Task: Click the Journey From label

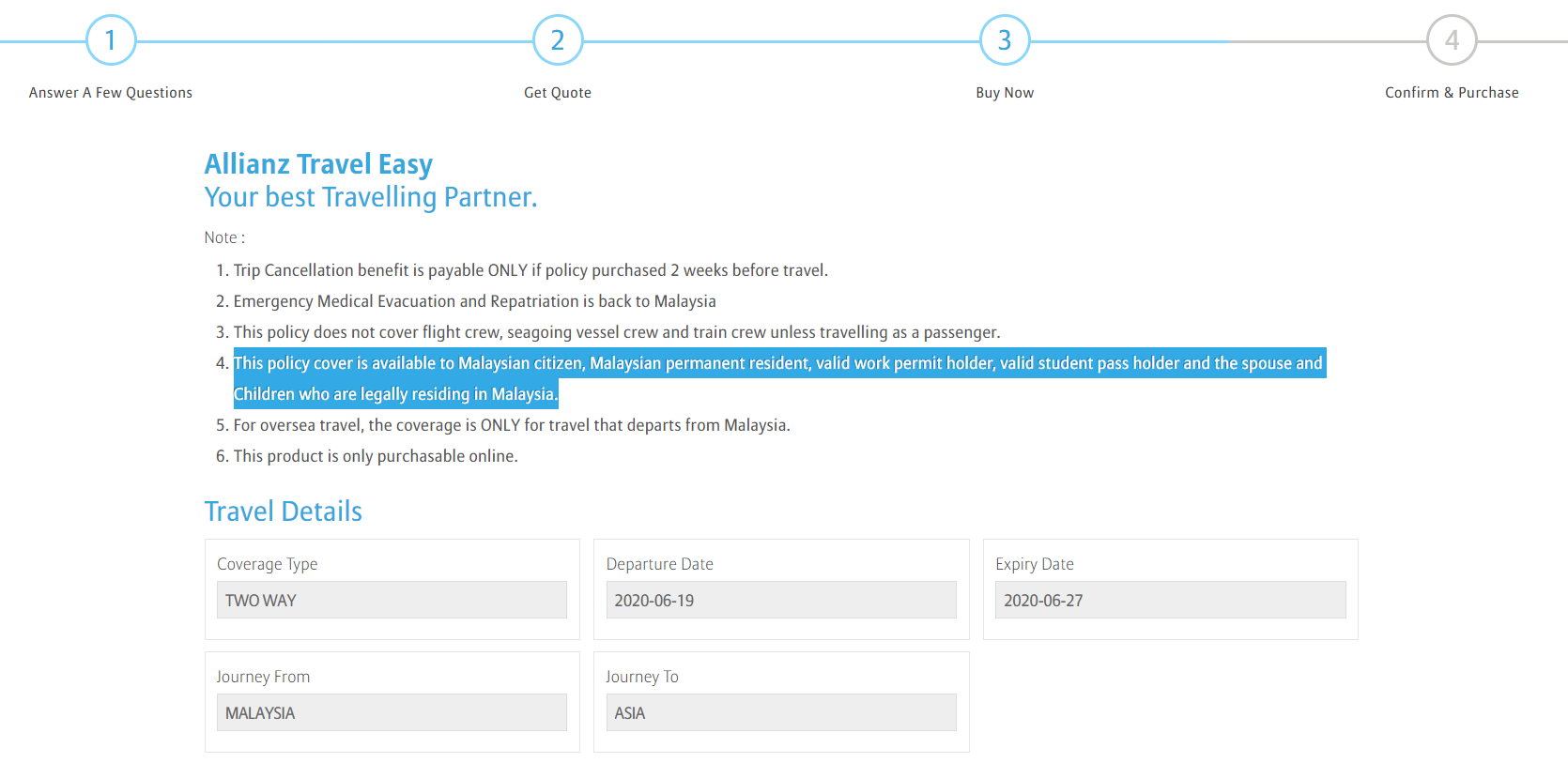Action: (x=263, y=677)
